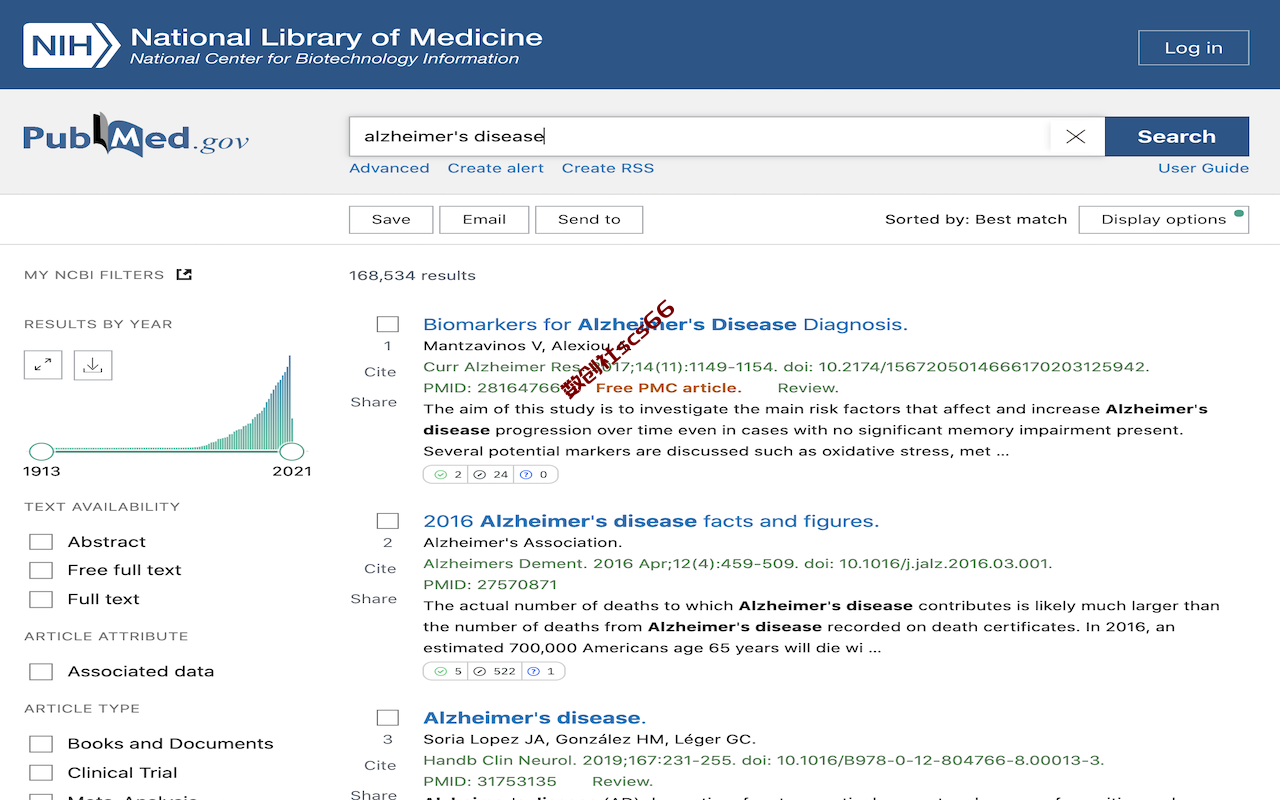Click the 168,534 results count text

(x=412, y=275)
